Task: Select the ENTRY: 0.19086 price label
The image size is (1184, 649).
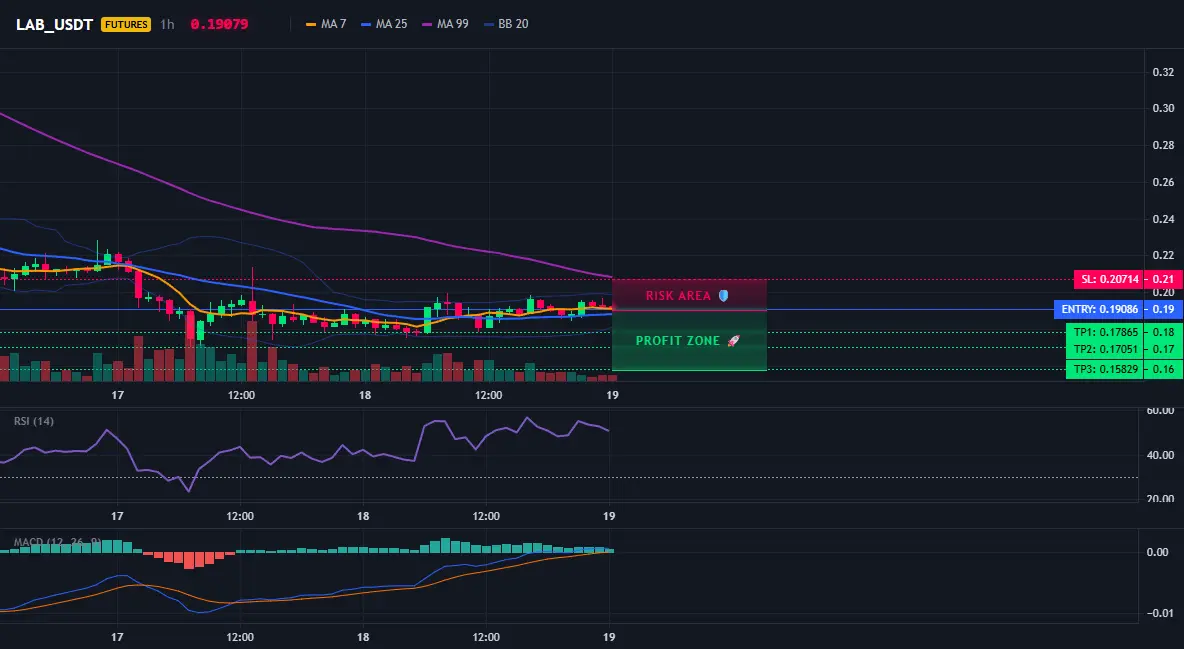Action: [x=1098, y=309]
